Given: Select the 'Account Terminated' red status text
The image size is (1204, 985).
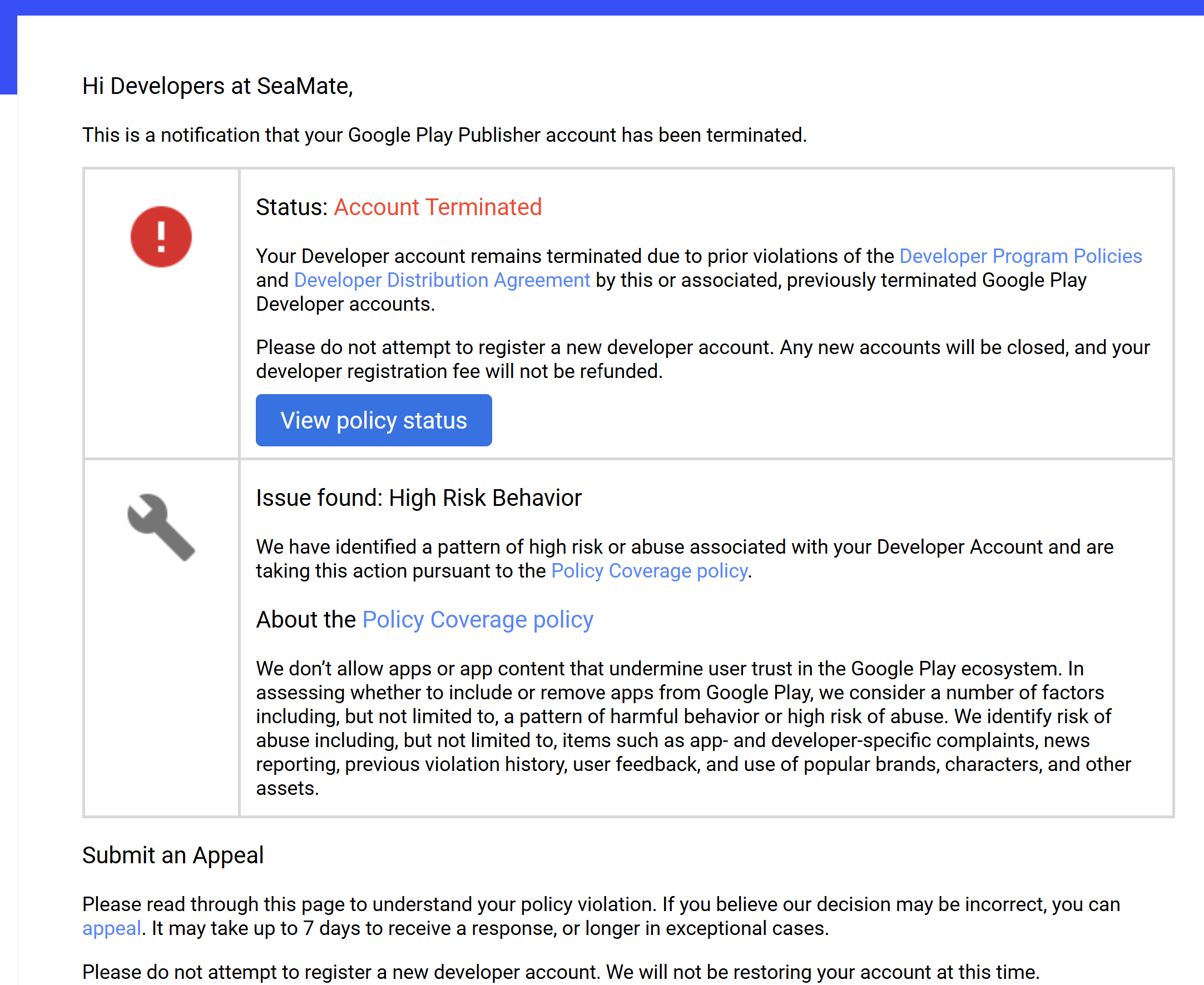Looking at the screenshot, I should (x=438, y=207).
